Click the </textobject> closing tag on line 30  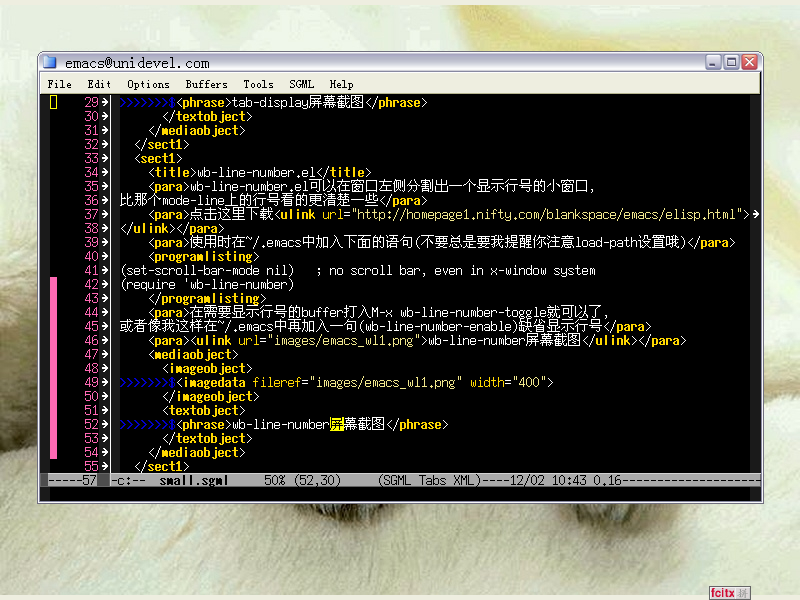click(x=207, y=116)
